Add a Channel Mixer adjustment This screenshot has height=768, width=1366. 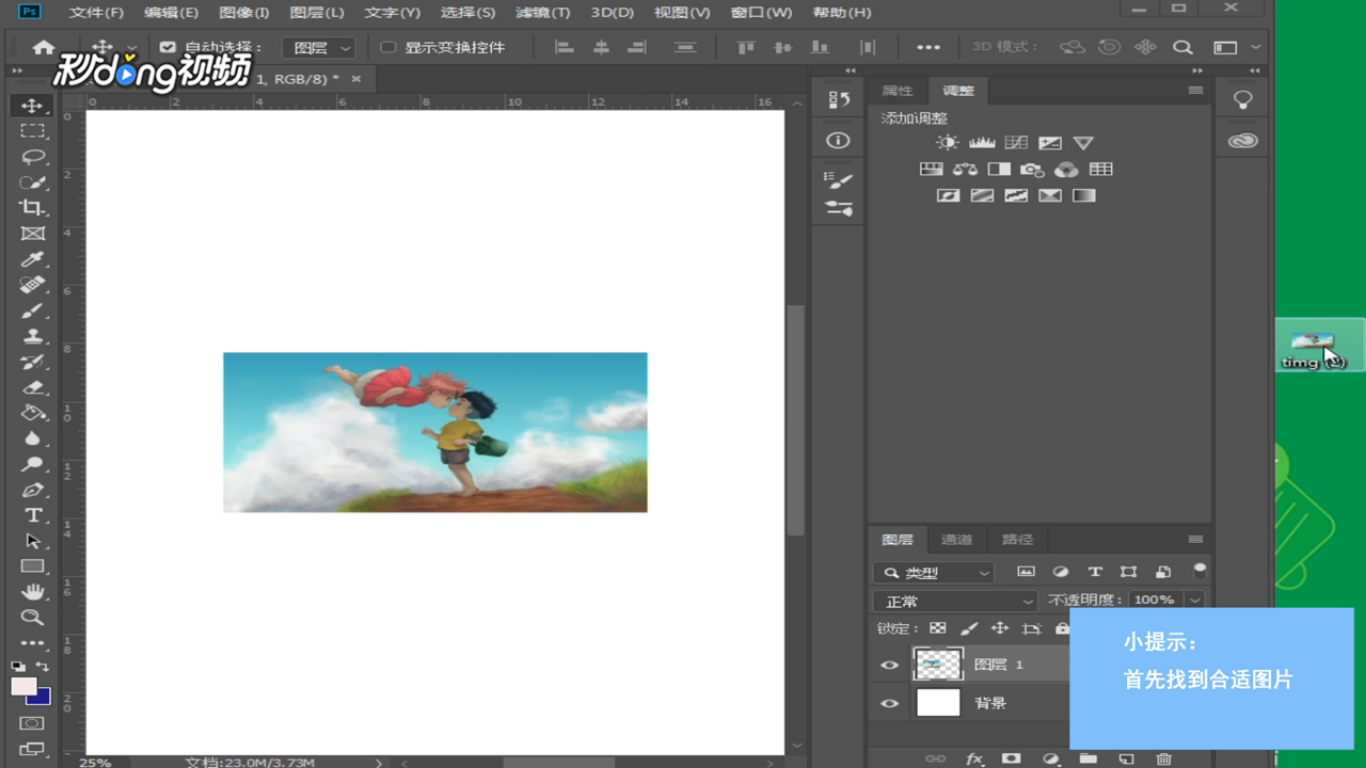click(x=1066, y=169)
